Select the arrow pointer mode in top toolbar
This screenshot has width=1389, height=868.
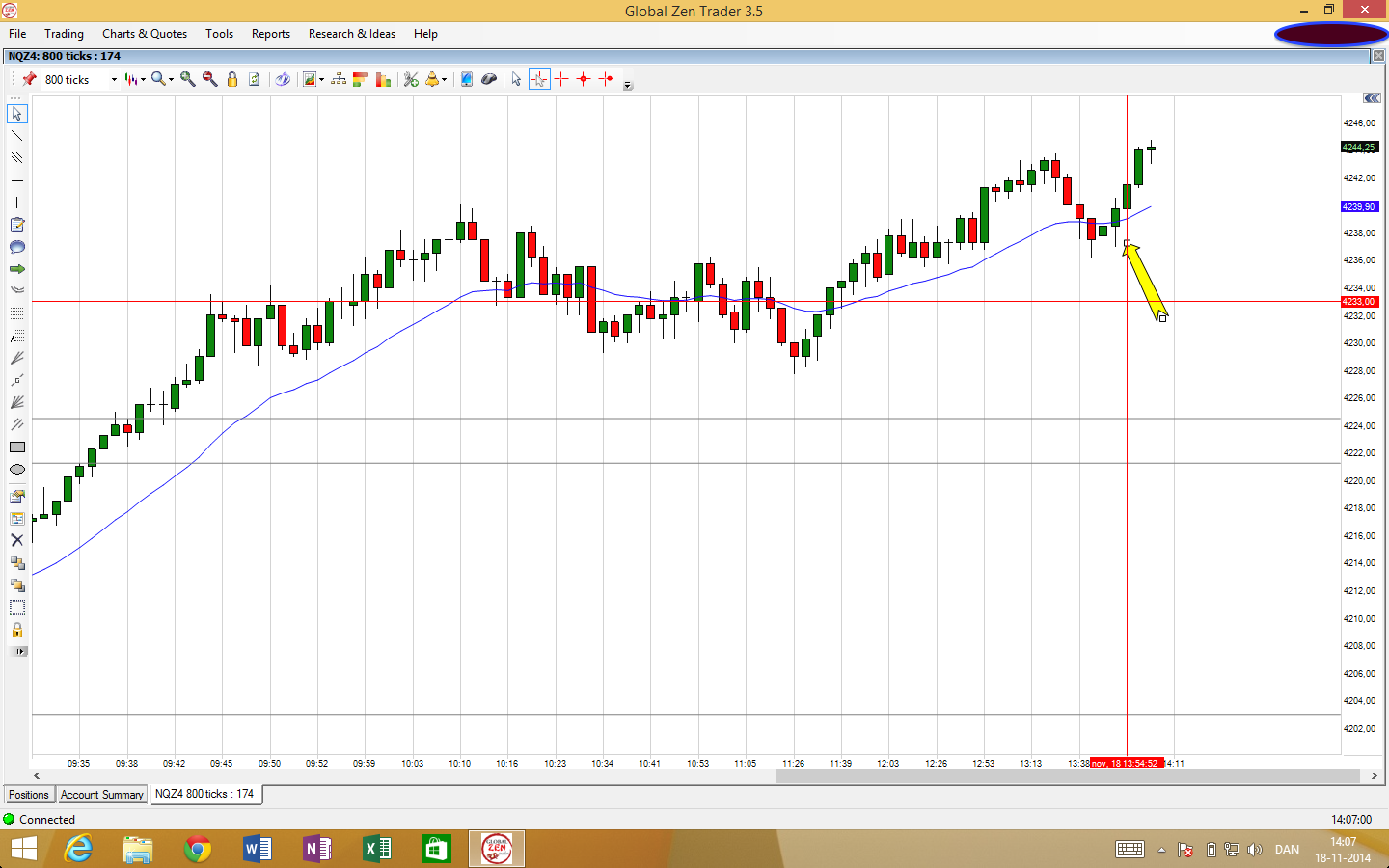point(516,79)
